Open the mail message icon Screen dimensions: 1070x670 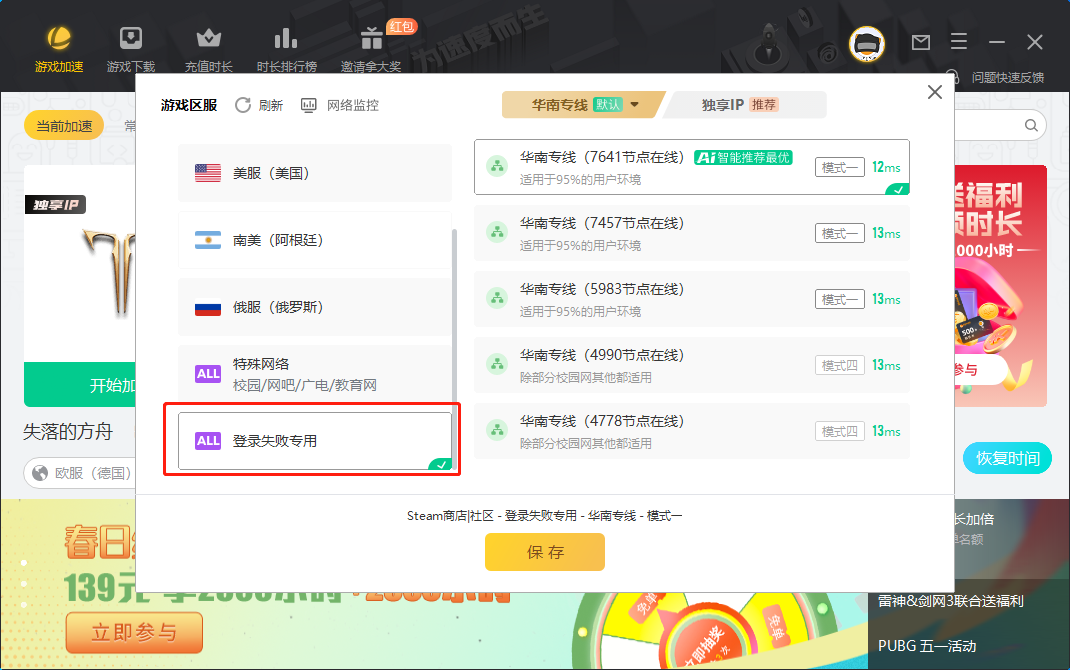[920, 42]
